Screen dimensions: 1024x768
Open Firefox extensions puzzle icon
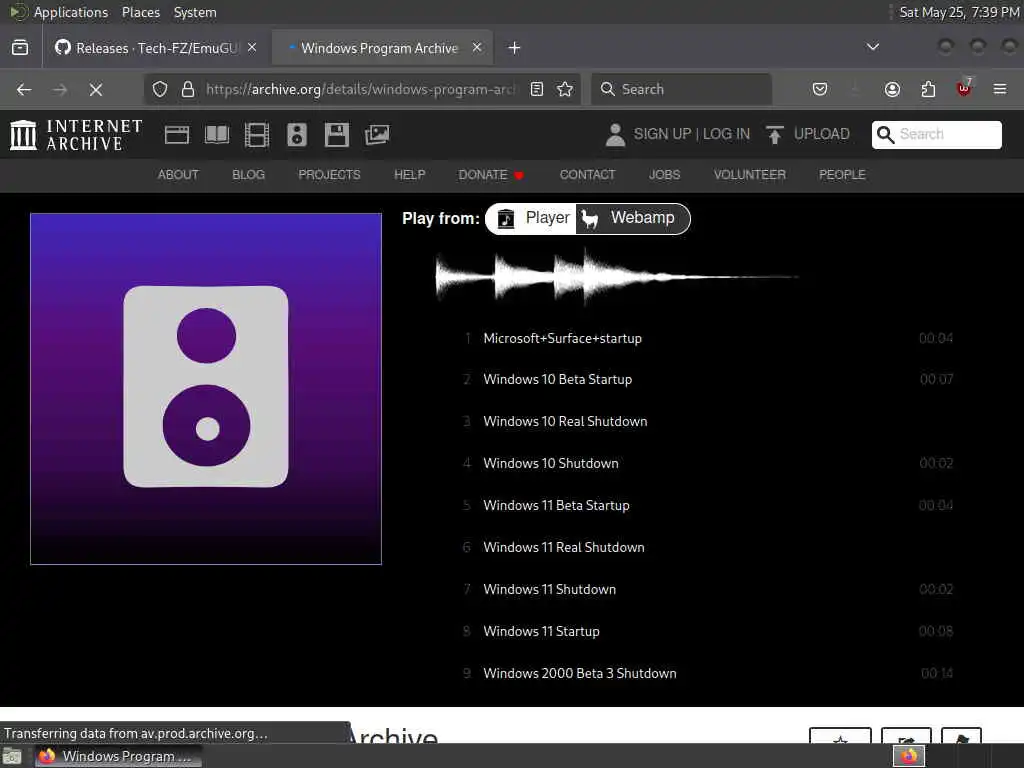(928, 89)
